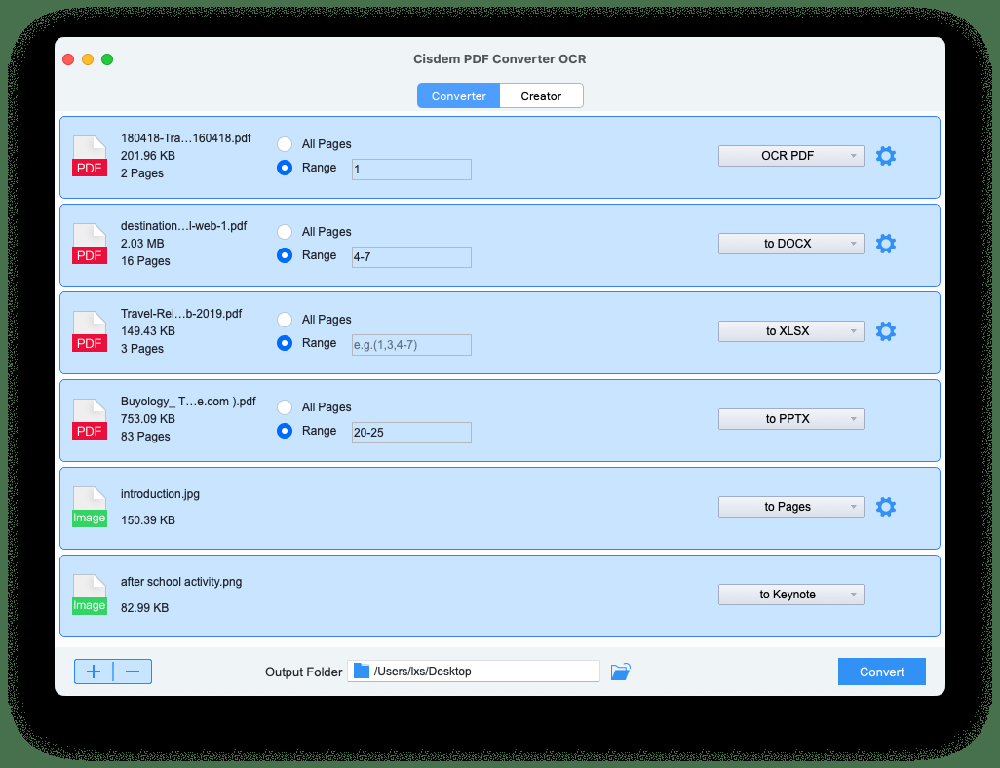Switch to the Creator tab
This screenshot has width=1000, height=768.
coord(541,96)
